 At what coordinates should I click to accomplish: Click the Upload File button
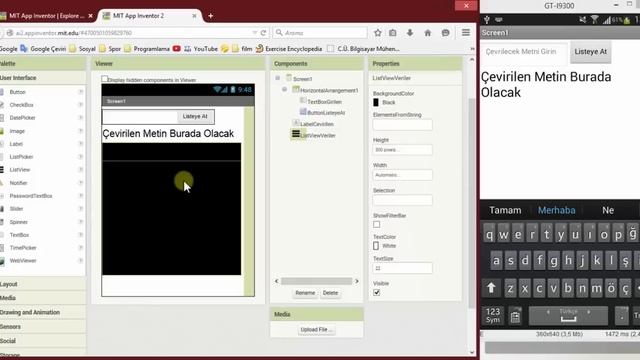pyautogui.click(x=316, y=329)
